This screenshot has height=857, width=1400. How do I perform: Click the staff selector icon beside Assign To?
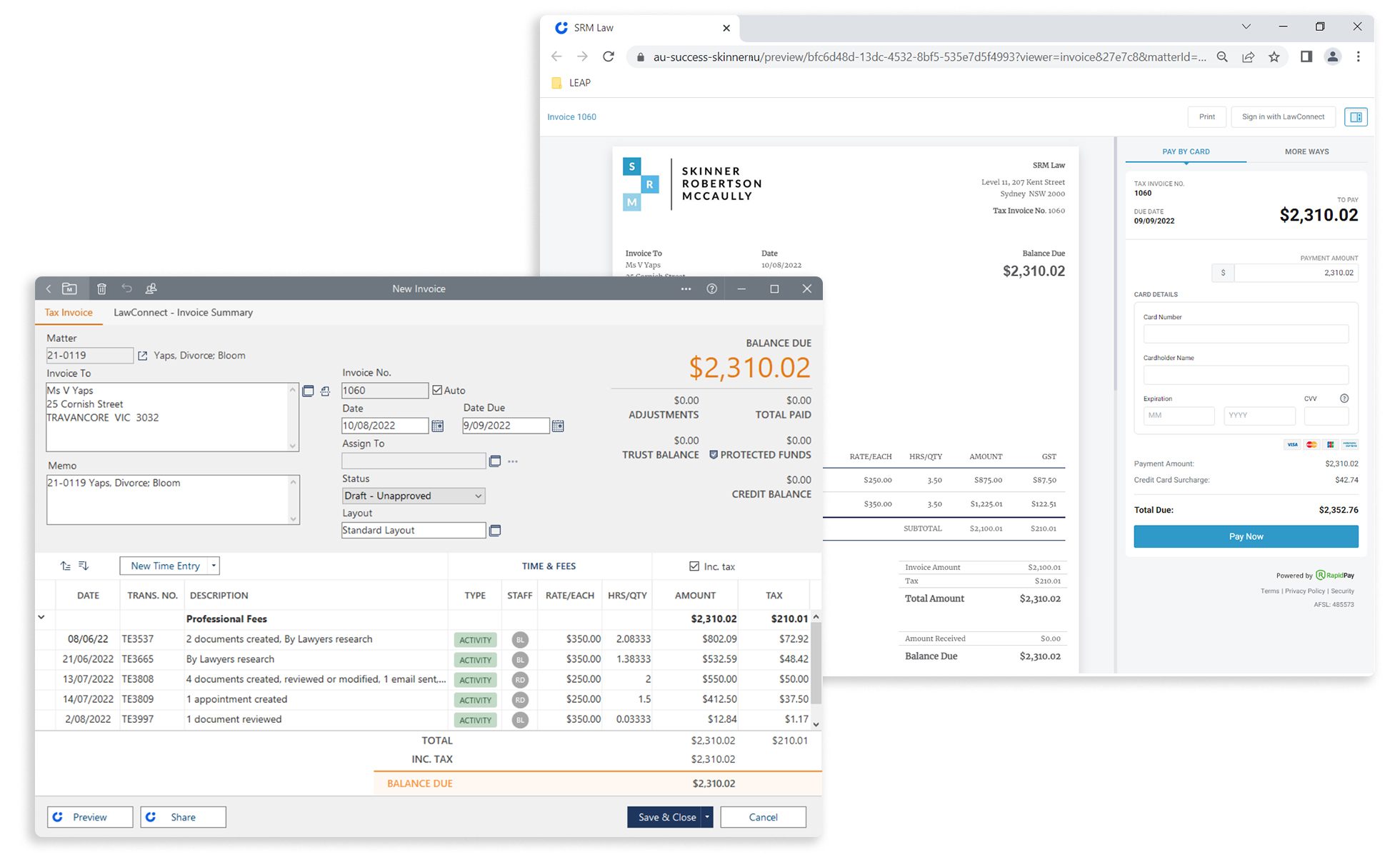(495, 461)
